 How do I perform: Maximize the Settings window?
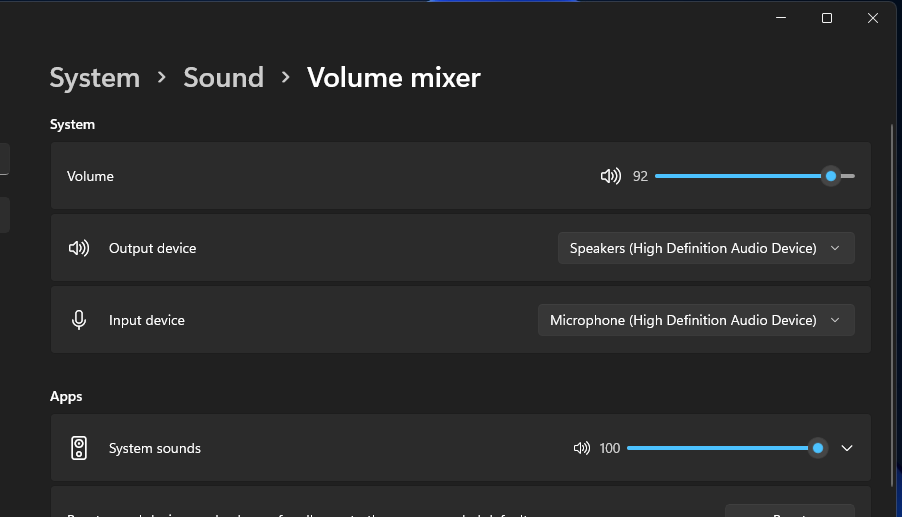coord(827,18)
